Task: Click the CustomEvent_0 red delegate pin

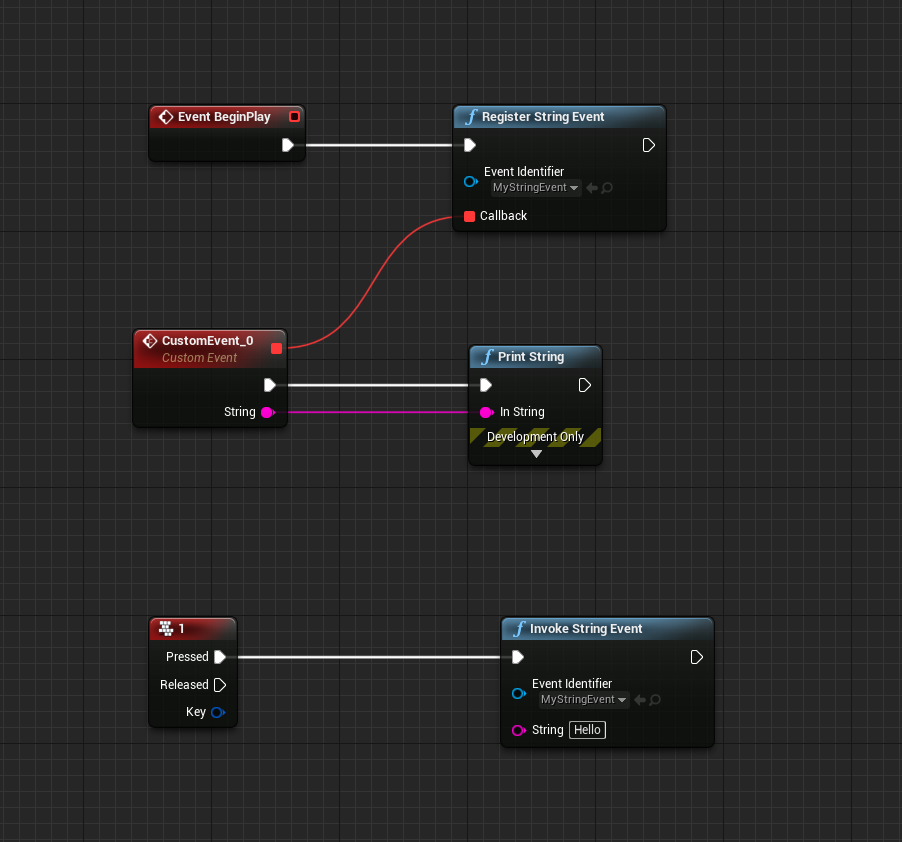Action: click(x=277, y=348)
